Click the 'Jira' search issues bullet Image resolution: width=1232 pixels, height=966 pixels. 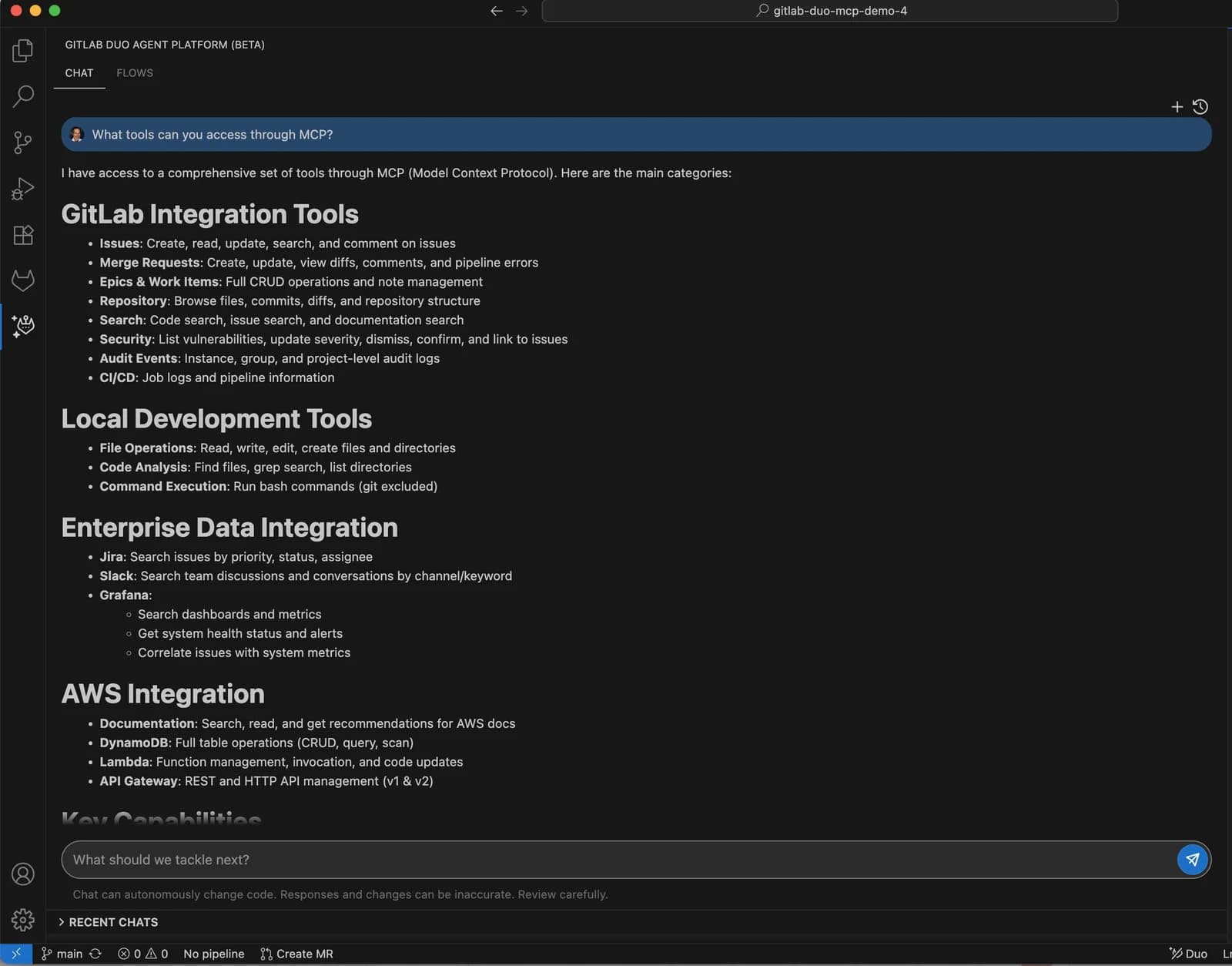tap(236, 557)
